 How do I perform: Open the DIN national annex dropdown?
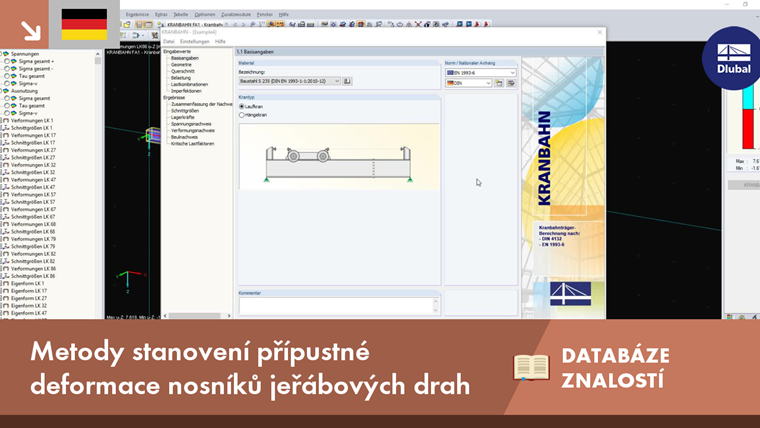coord(469,83)
